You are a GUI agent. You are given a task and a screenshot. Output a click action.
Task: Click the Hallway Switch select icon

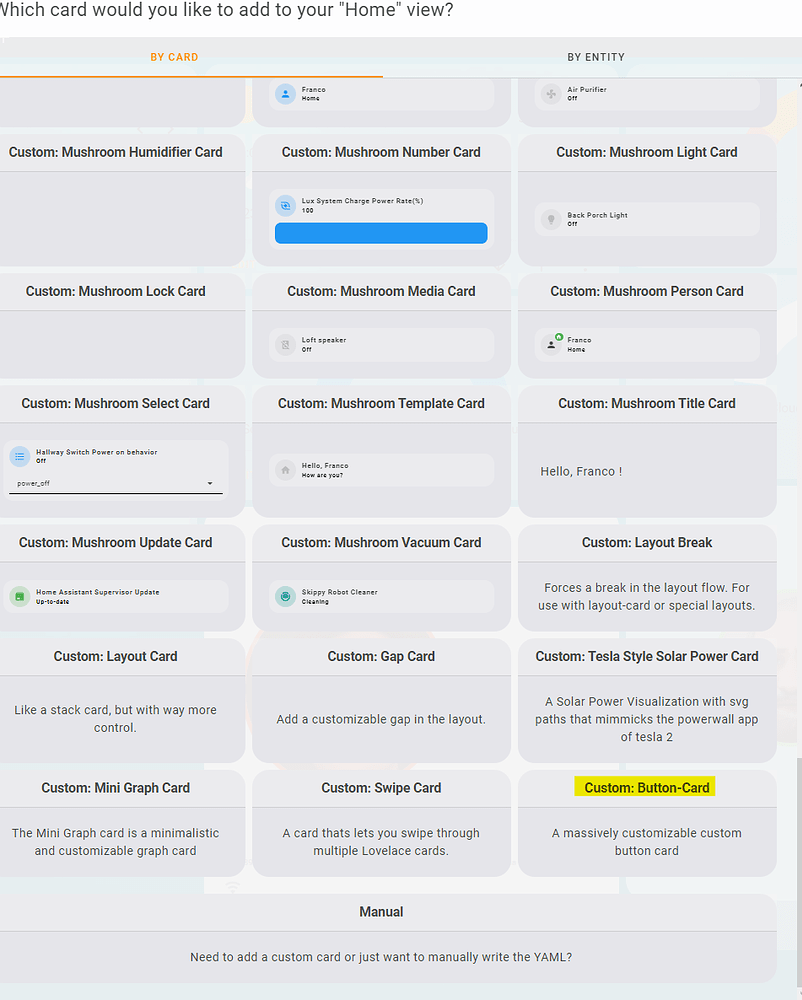click(x=20, y=456)
